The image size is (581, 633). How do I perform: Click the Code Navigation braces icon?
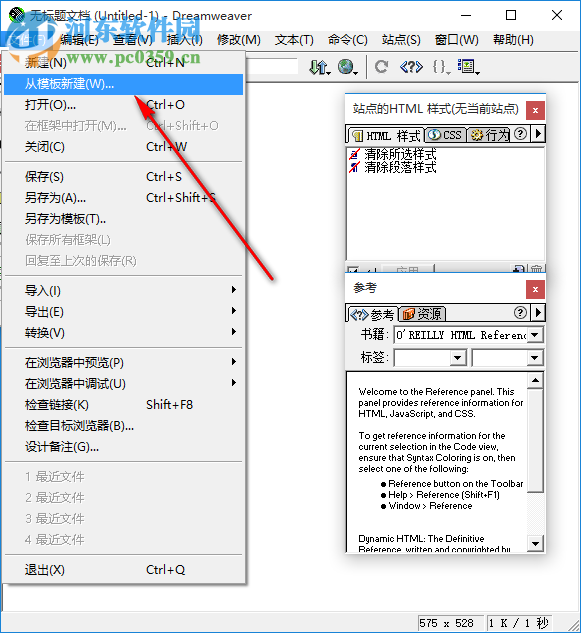coord(440,67)
